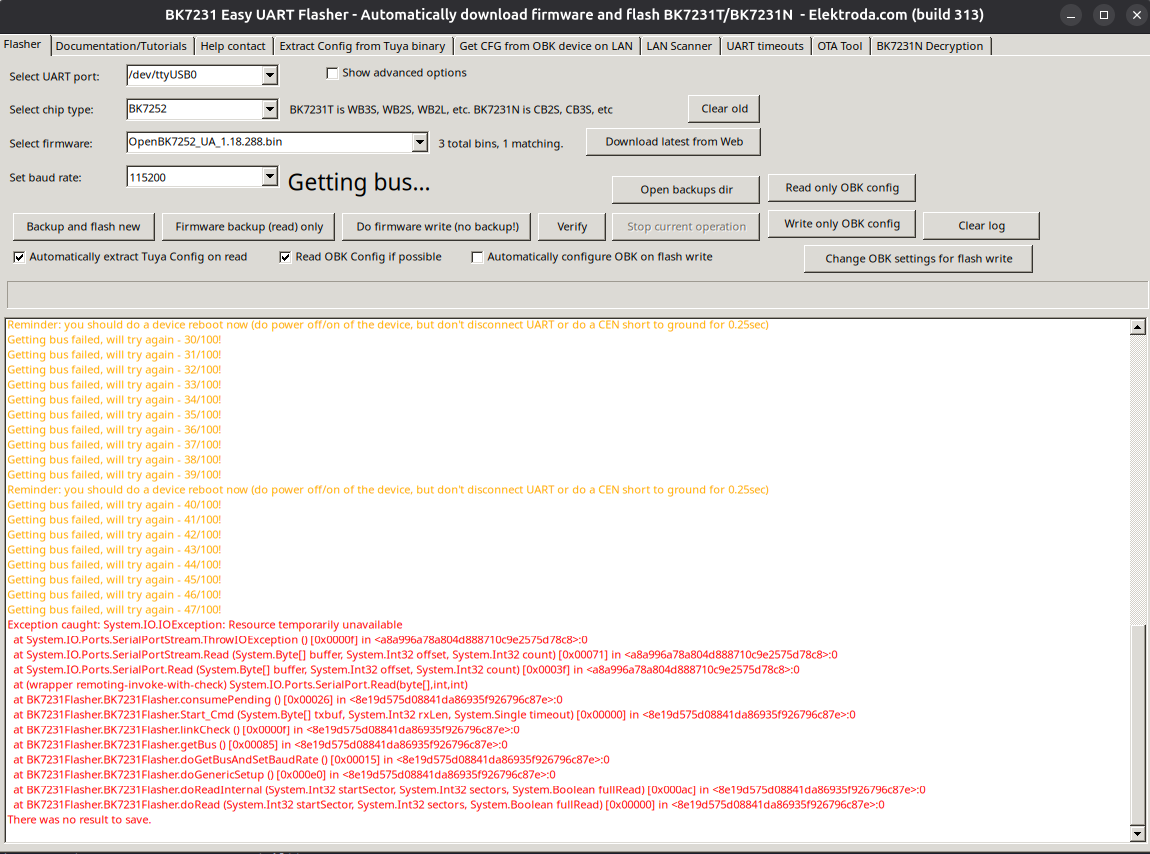Screen dimensions: 1150x854
Task: Open the Documentation/Tutorials tab
Action: (x=121, y=46)
